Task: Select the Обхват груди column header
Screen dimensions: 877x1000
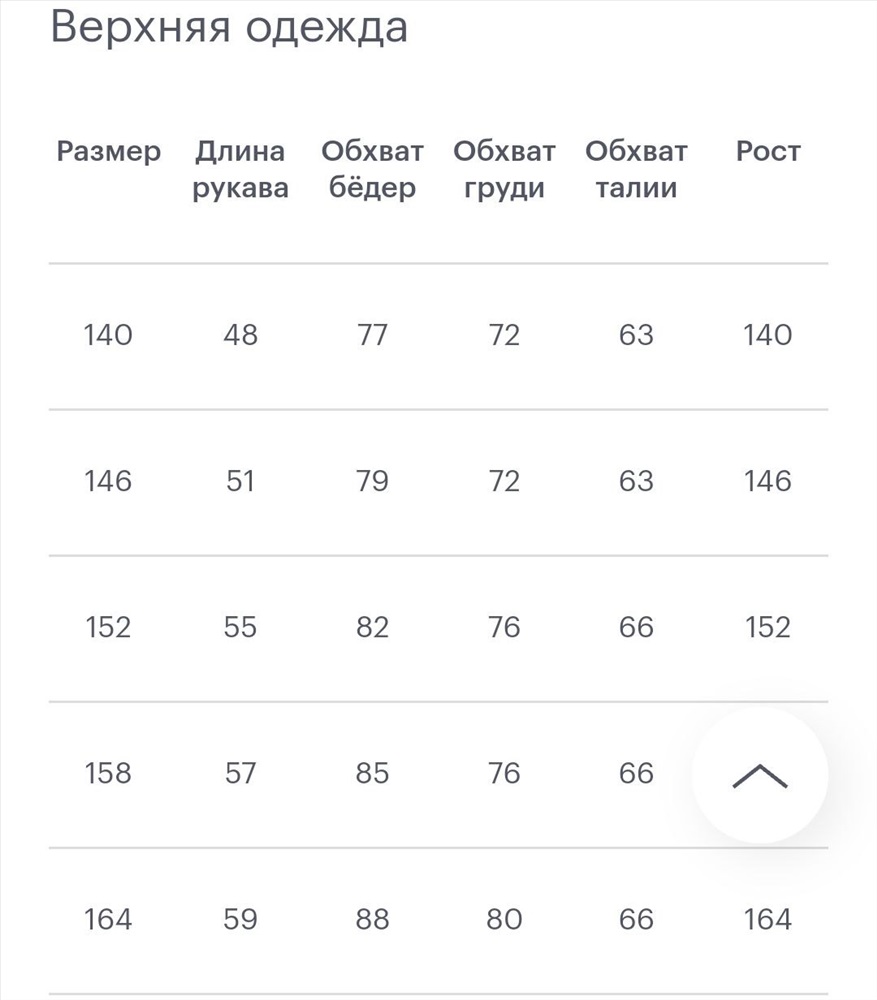Action: click(504, 169)
